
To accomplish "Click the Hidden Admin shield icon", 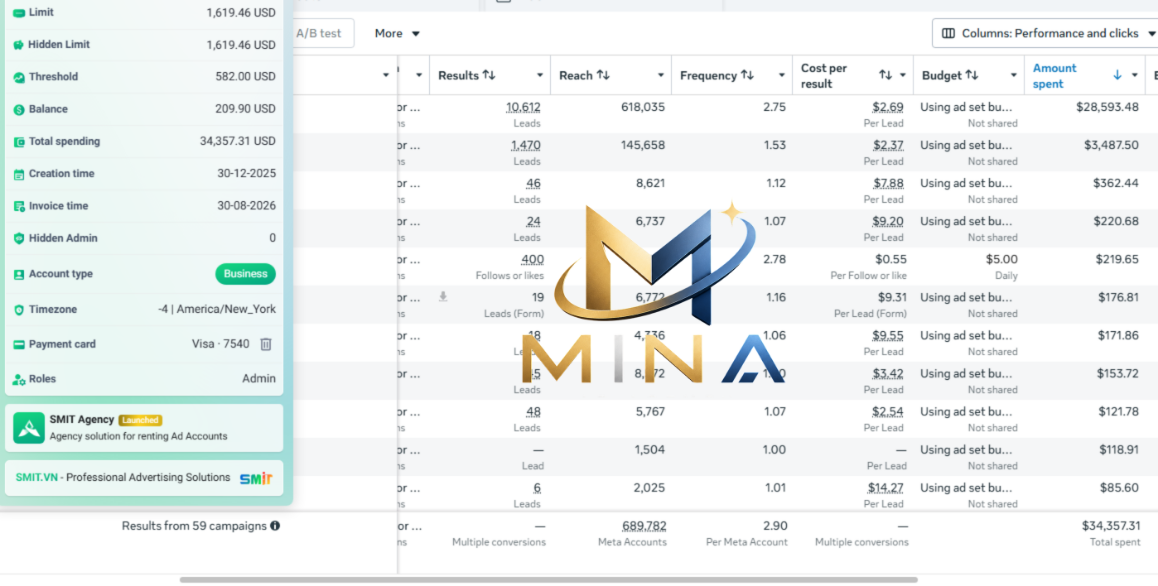I will coord(19,238).
